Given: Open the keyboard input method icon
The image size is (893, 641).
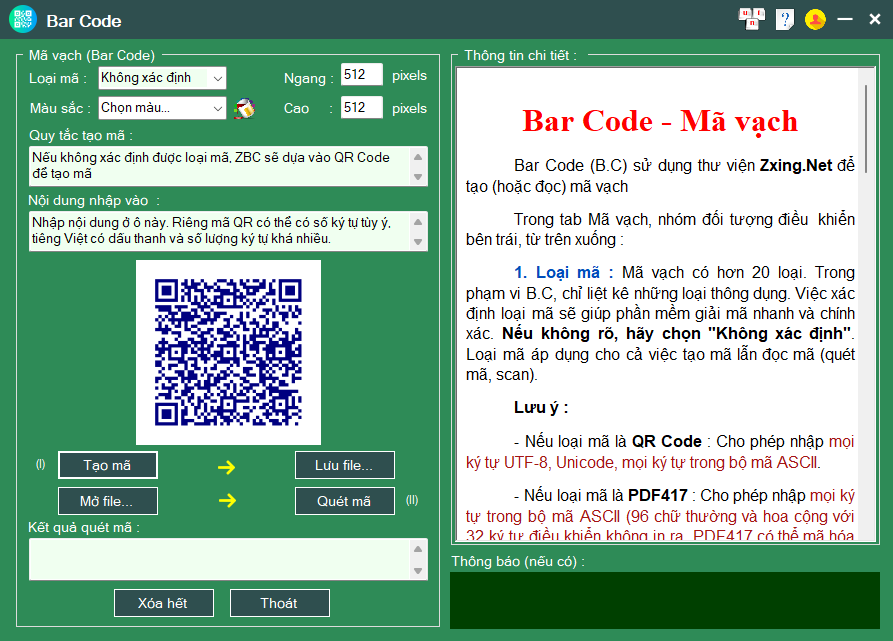Looking at the screenshot, I should click(x=750, y=19).
